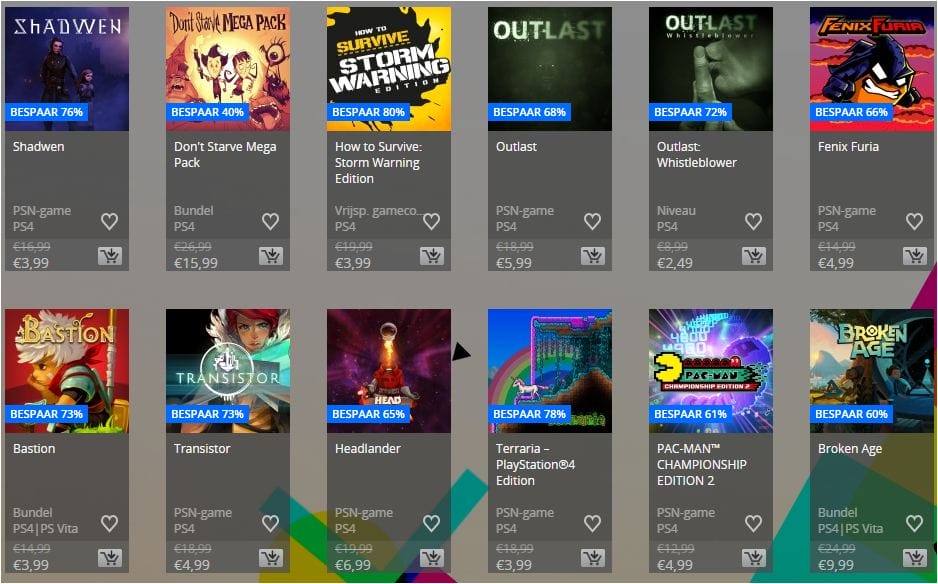The image size is (938, 584).
Task: Add PAC-MAN Championship Edition 2 to cart
Action: coord(754,558)
